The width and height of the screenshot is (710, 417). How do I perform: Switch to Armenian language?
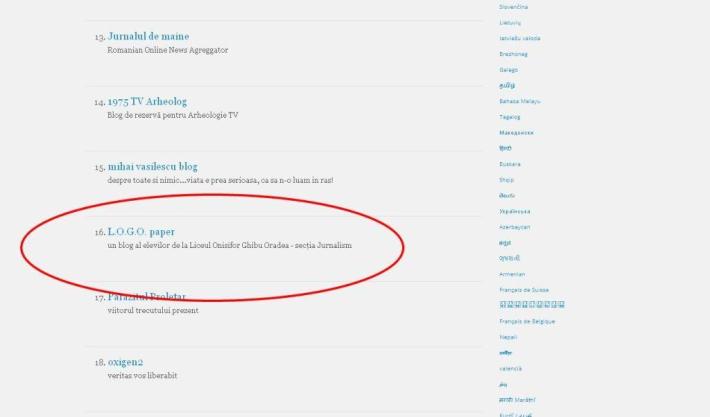click(512, 274)
